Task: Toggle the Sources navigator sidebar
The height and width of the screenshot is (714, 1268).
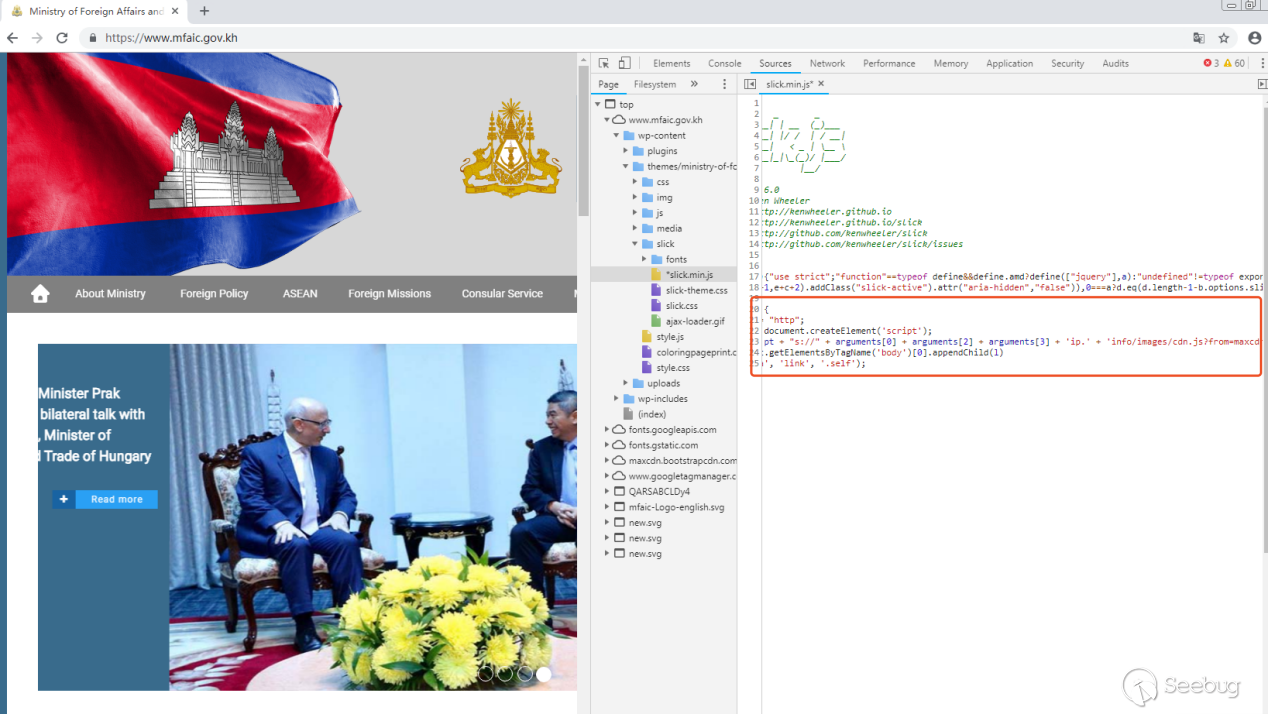Action: (750, 84)
